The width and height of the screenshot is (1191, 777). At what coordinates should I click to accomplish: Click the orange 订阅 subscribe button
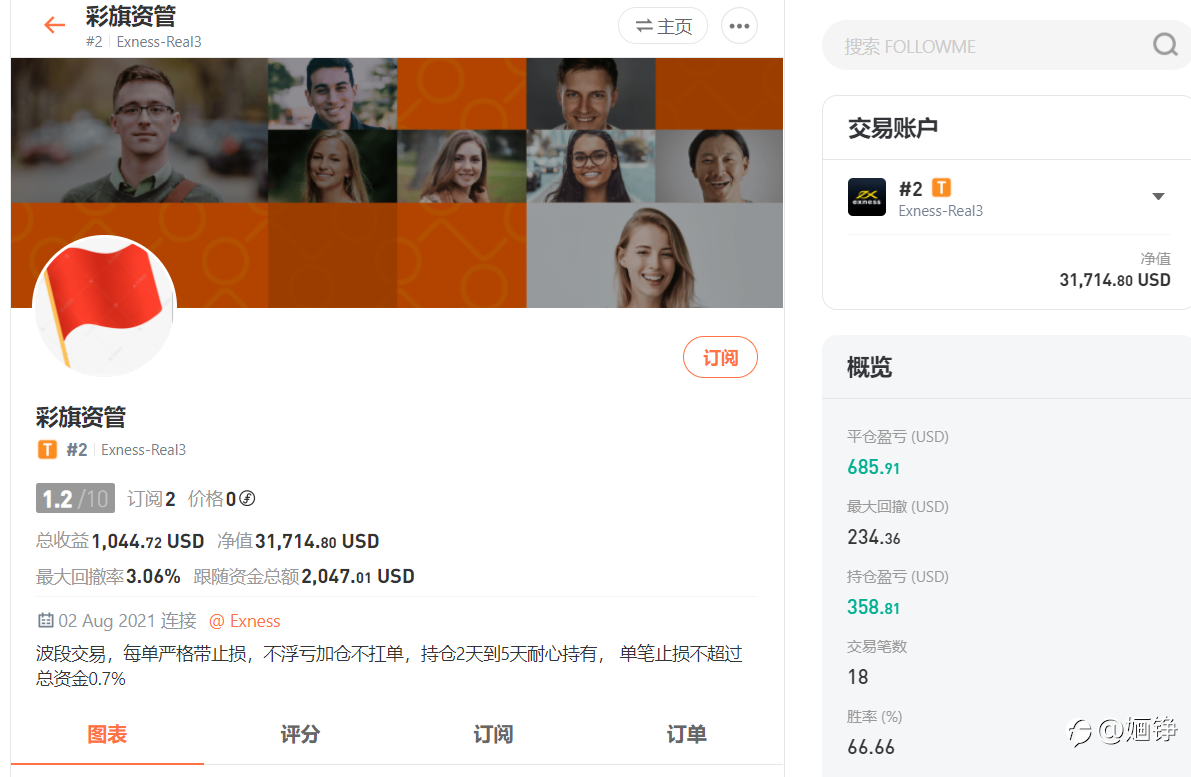(720, 357)
